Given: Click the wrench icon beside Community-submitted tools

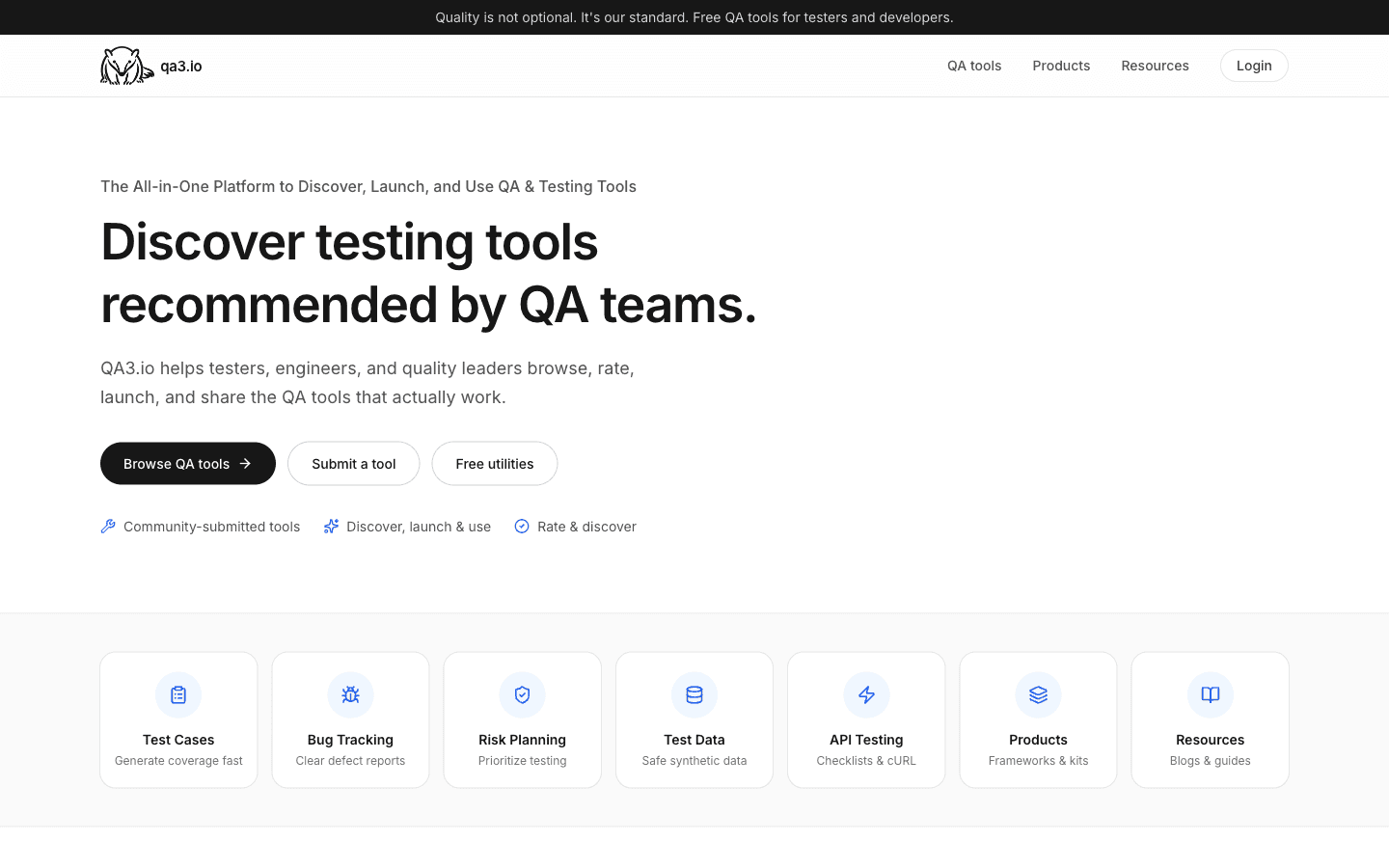Looking at the screenshot, I should [x=108, y=526].
